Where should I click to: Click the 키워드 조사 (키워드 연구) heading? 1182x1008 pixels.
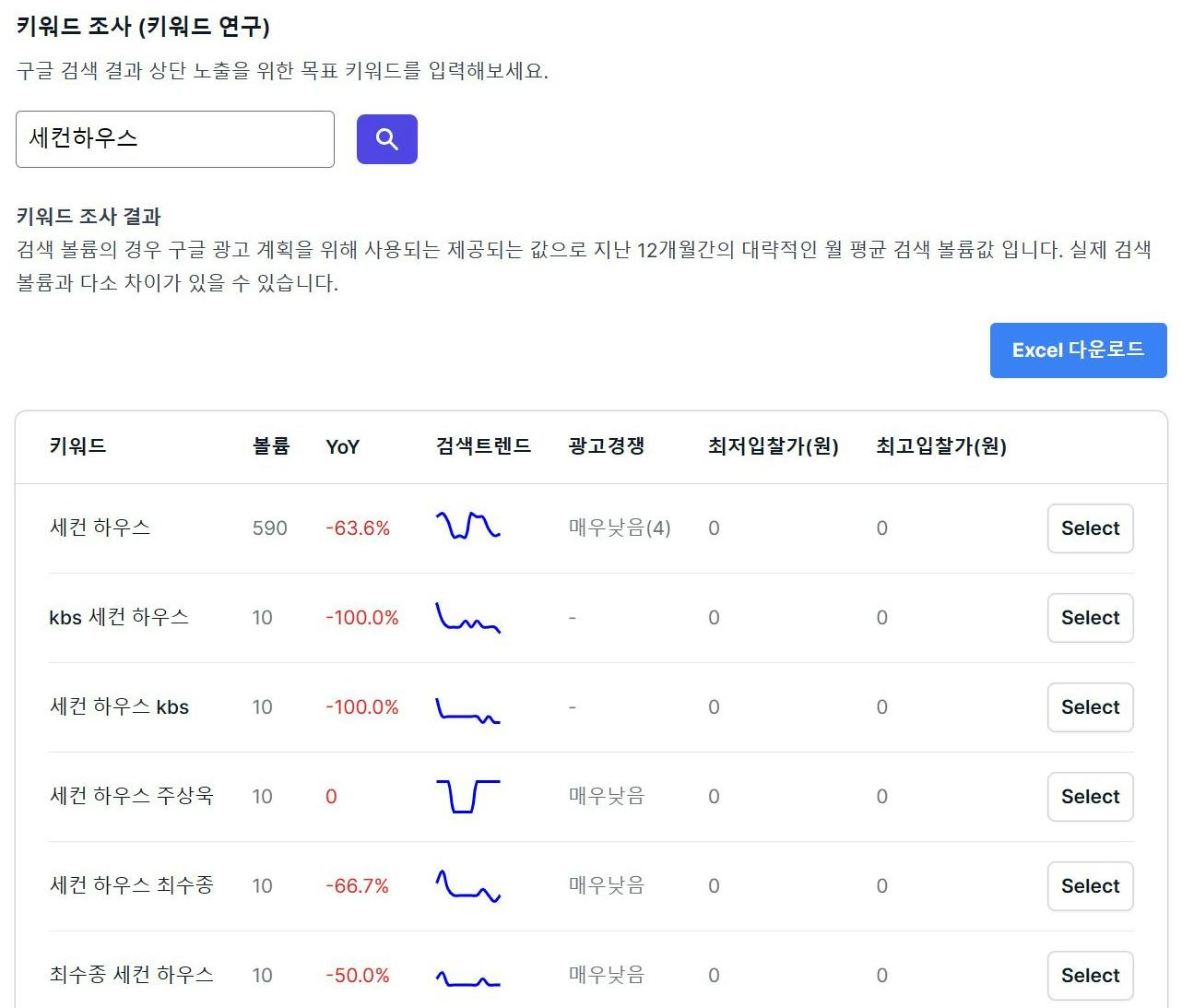click(x=143, y=26)
